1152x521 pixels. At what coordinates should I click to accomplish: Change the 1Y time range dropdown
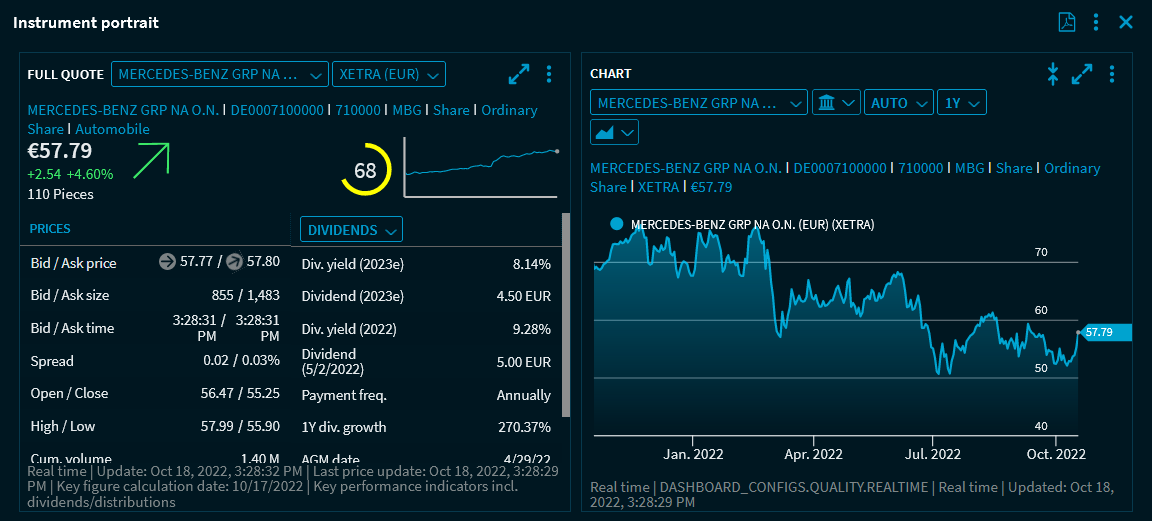click(961, 103)
